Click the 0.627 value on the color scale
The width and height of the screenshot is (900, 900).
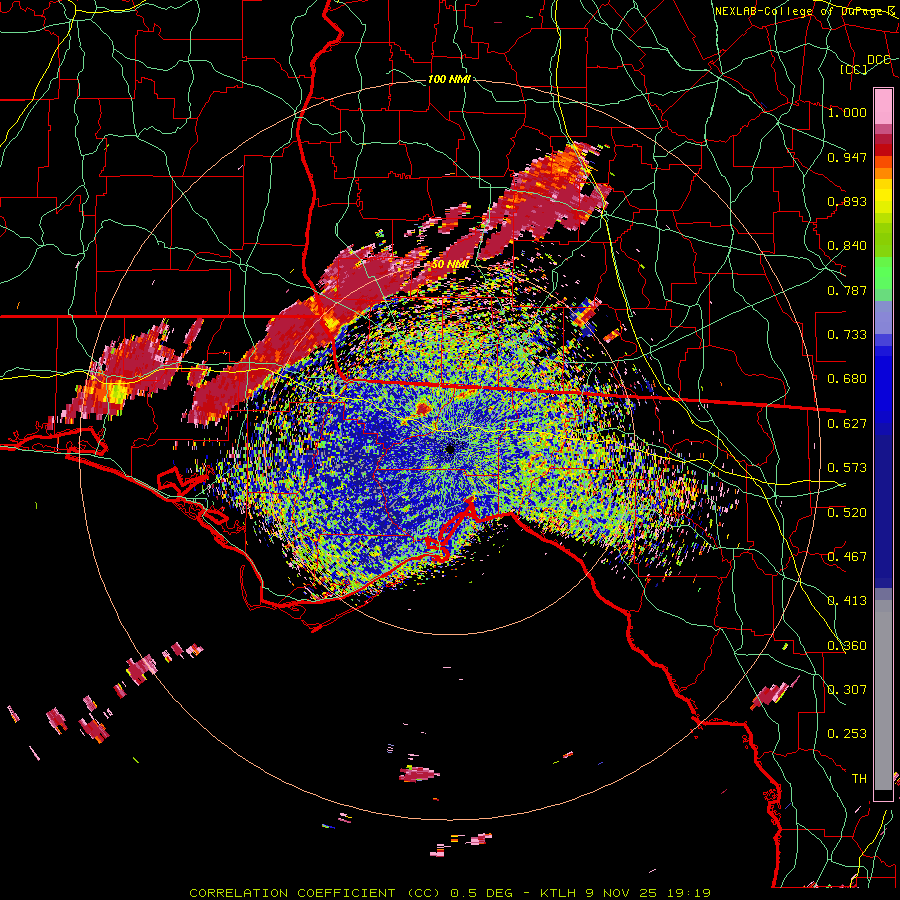tap(847, 424)
